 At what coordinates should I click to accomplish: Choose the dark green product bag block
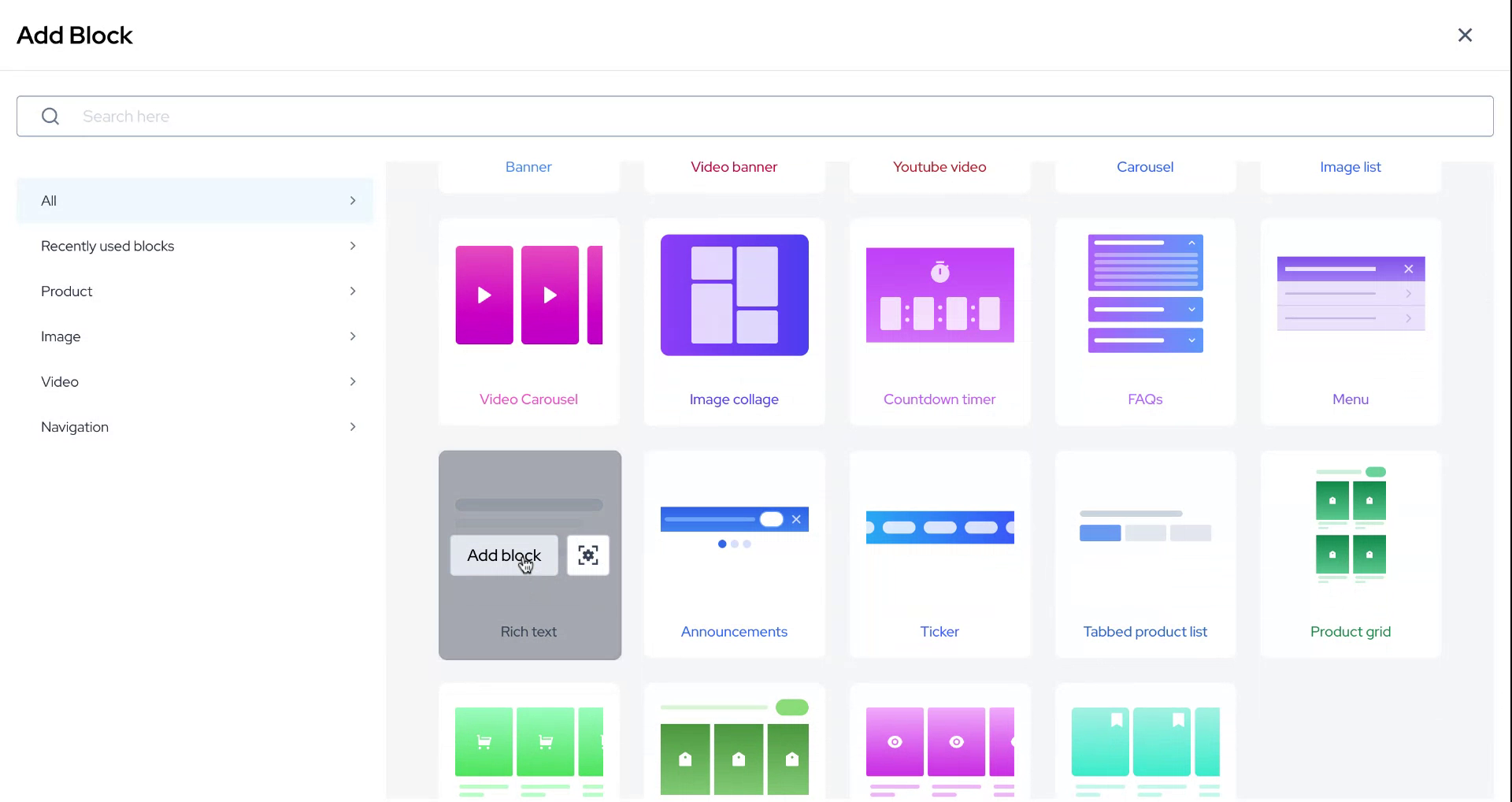point(735,747)
